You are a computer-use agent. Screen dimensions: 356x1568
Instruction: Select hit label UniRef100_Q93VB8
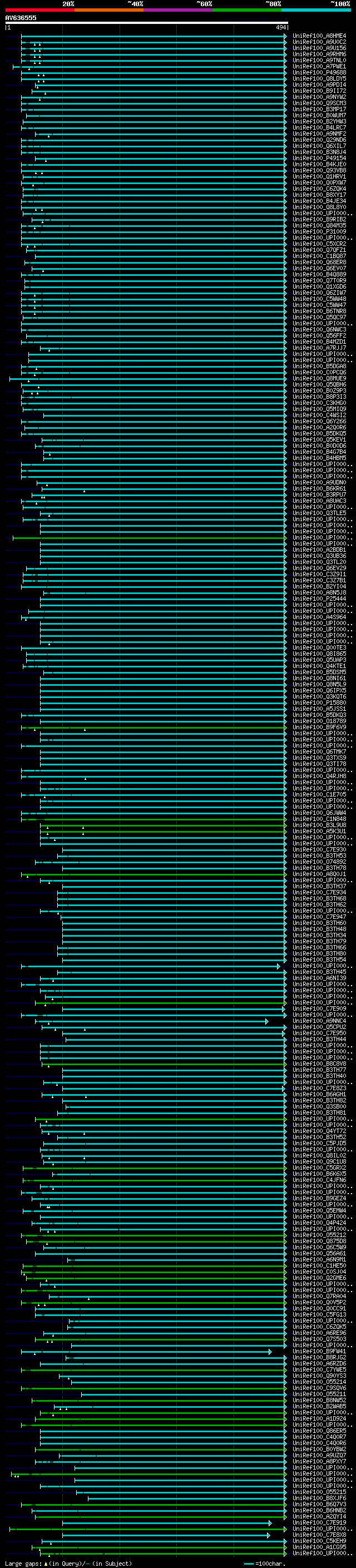(x=319, y=170)
